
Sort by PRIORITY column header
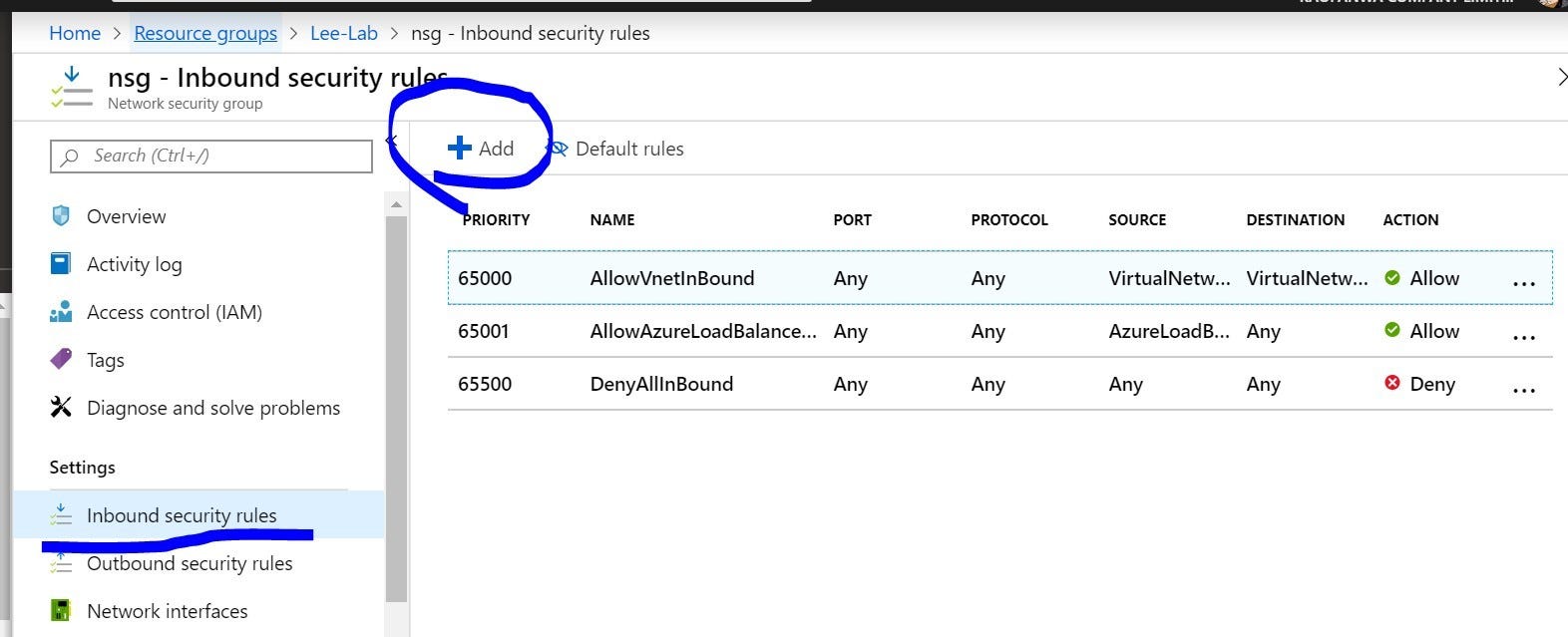[496, 219]
